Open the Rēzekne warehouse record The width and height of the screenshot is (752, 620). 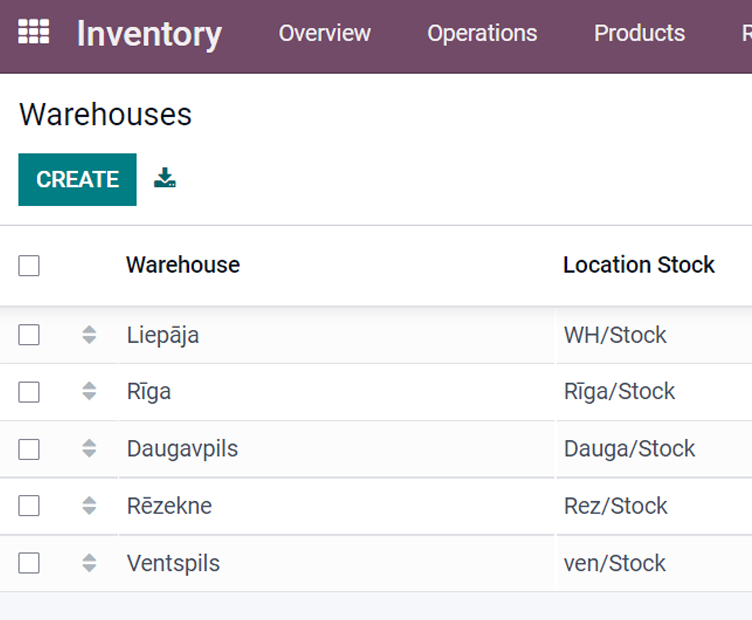pyautogui.click(x=169, y=506)
